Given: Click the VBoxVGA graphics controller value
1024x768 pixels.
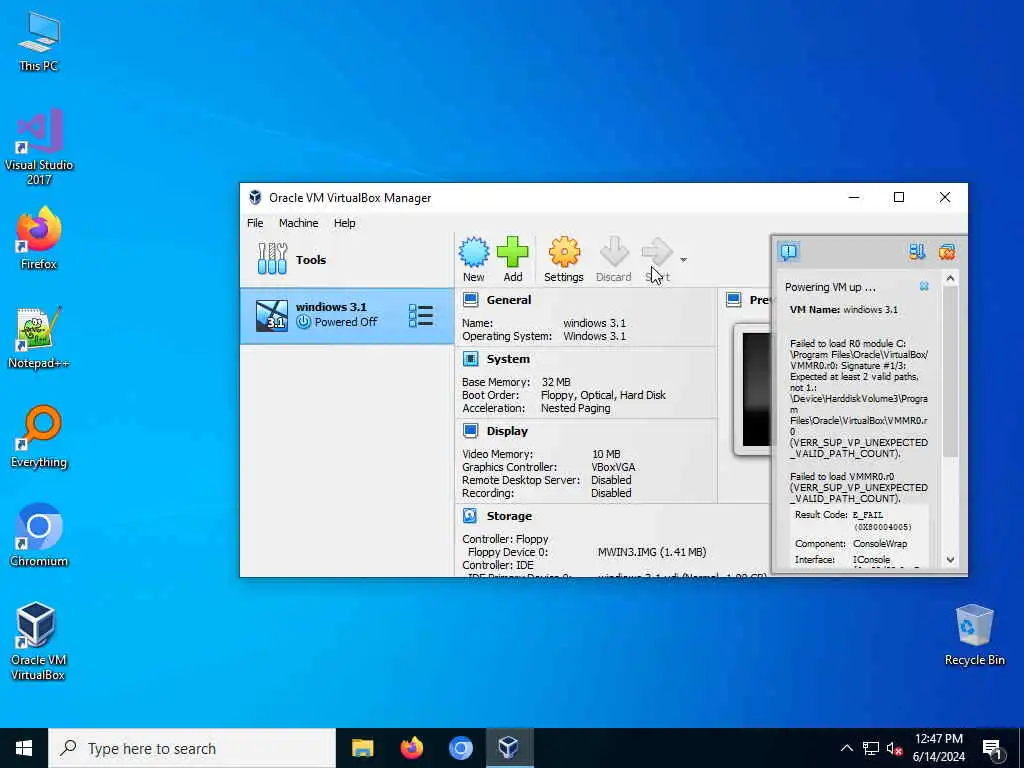Looking at the screenshot, I should (613, 467).
